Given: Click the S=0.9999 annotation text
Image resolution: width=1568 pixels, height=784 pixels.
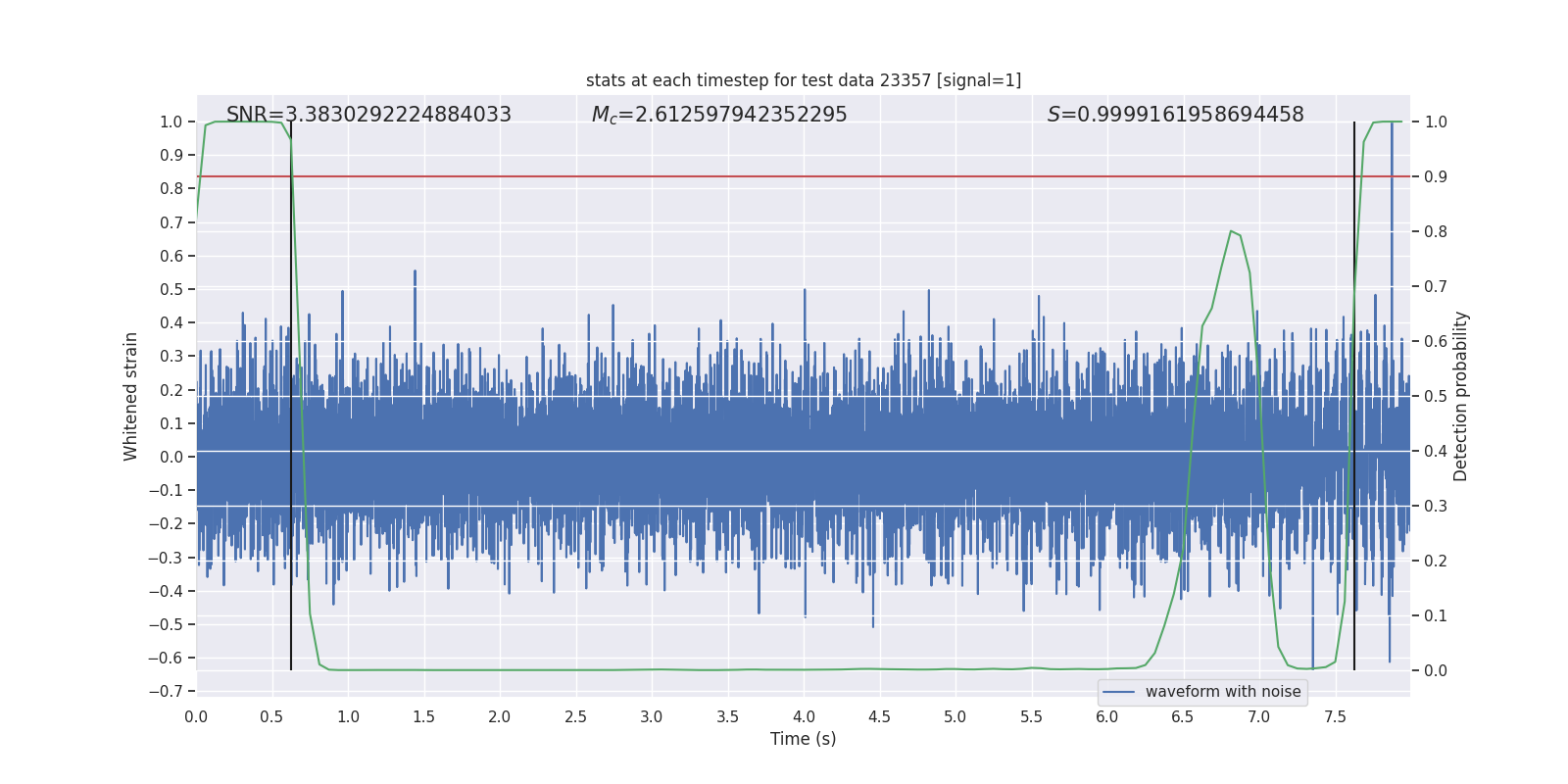Looking at the screenshot, I should point(1175,115).
